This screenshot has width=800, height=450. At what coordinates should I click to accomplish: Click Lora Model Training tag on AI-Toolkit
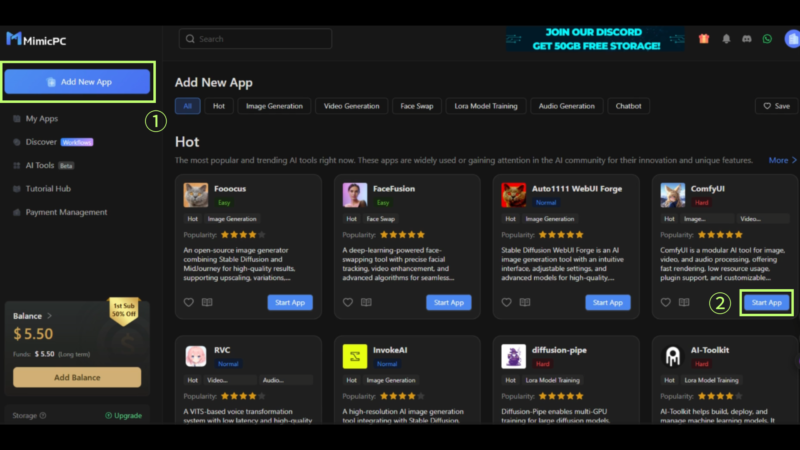pos(711,380)
